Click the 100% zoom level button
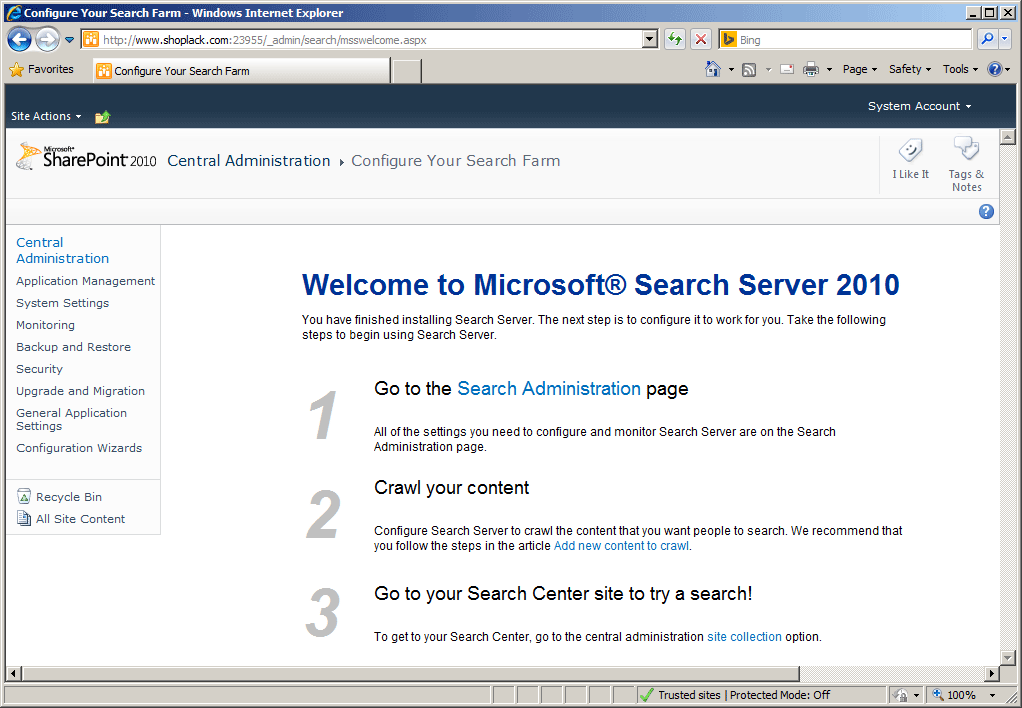The width and height of the screenshot is (1022, 708). (954, 695)
